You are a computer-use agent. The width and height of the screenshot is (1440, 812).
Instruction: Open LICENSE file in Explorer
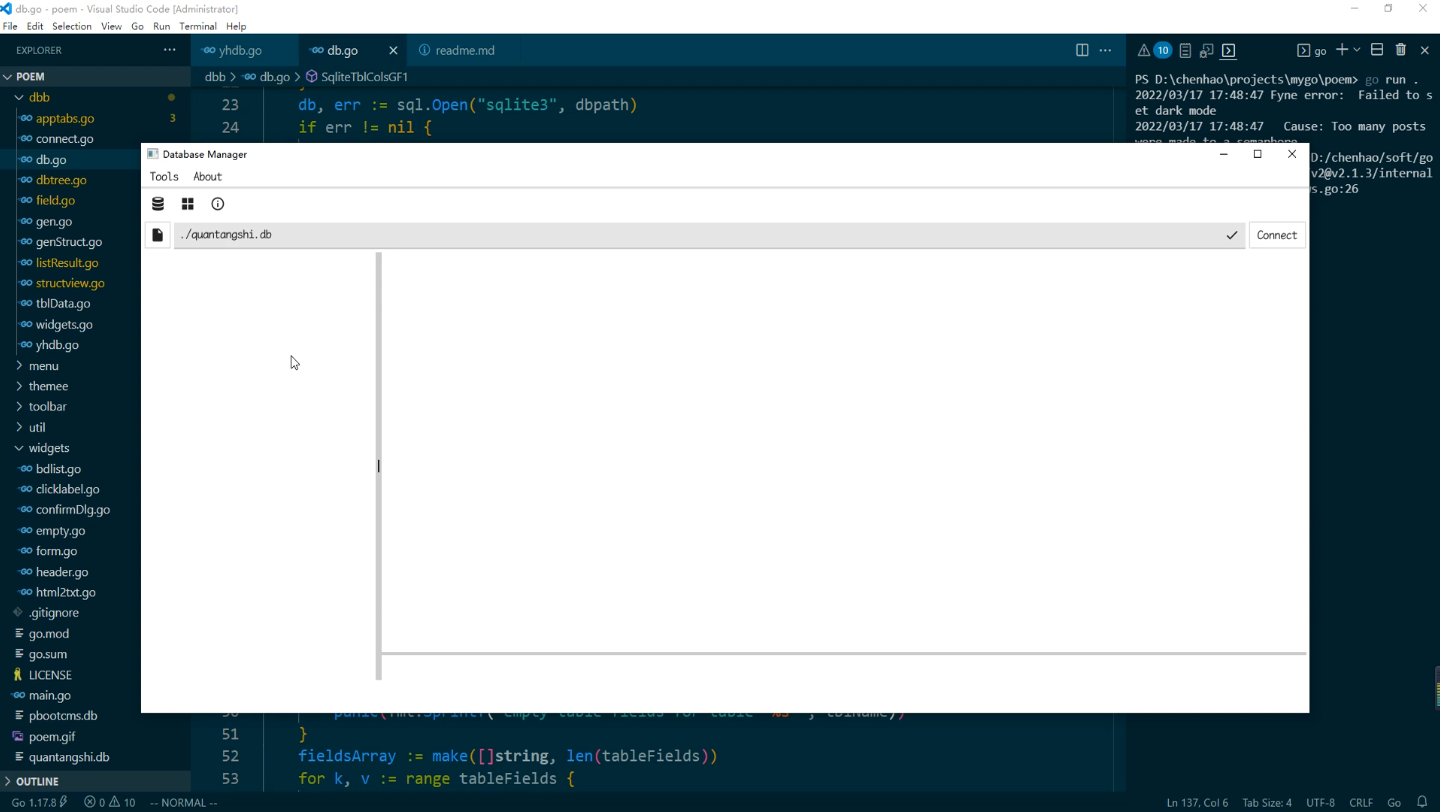[x=50, y=675]
